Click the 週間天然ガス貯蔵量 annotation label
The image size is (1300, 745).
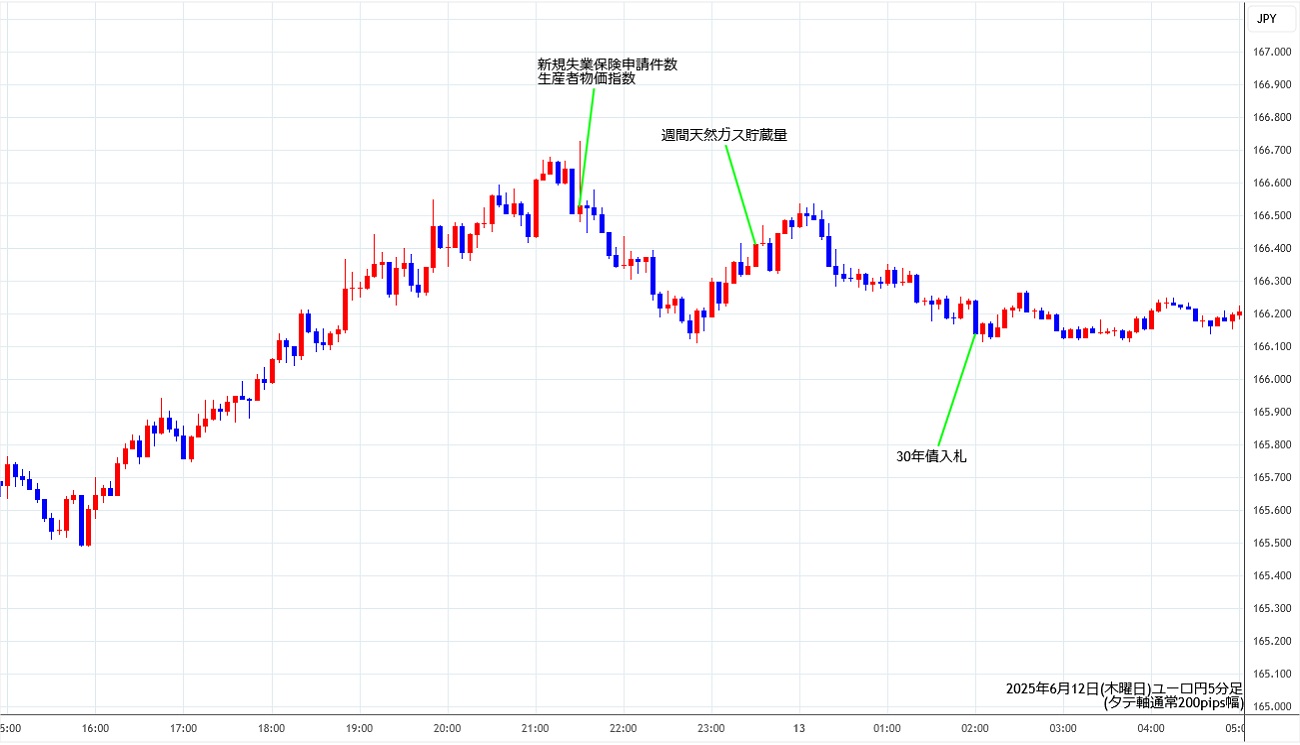(724, 135)
